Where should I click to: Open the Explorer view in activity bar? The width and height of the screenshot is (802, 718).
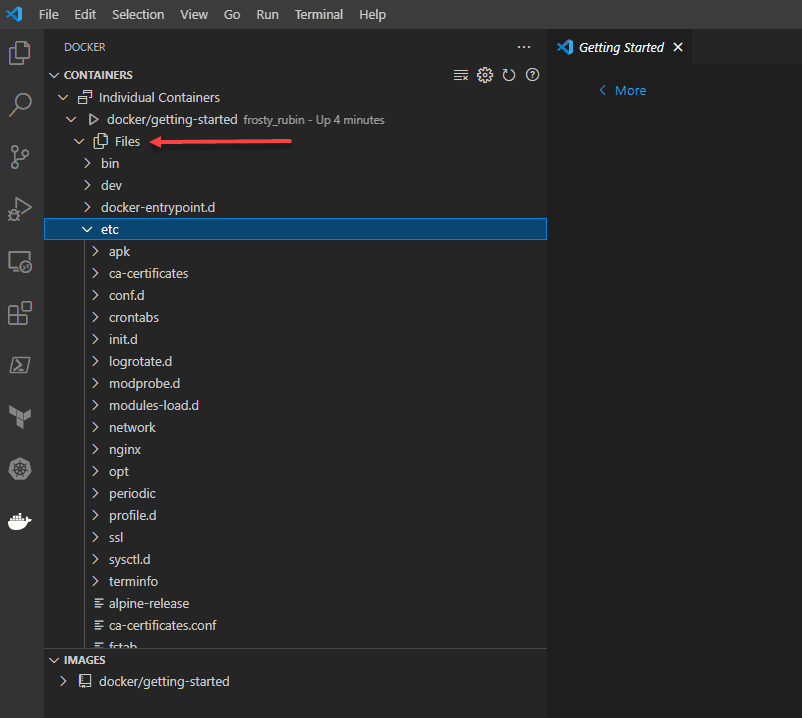click(x=20, y=53)
